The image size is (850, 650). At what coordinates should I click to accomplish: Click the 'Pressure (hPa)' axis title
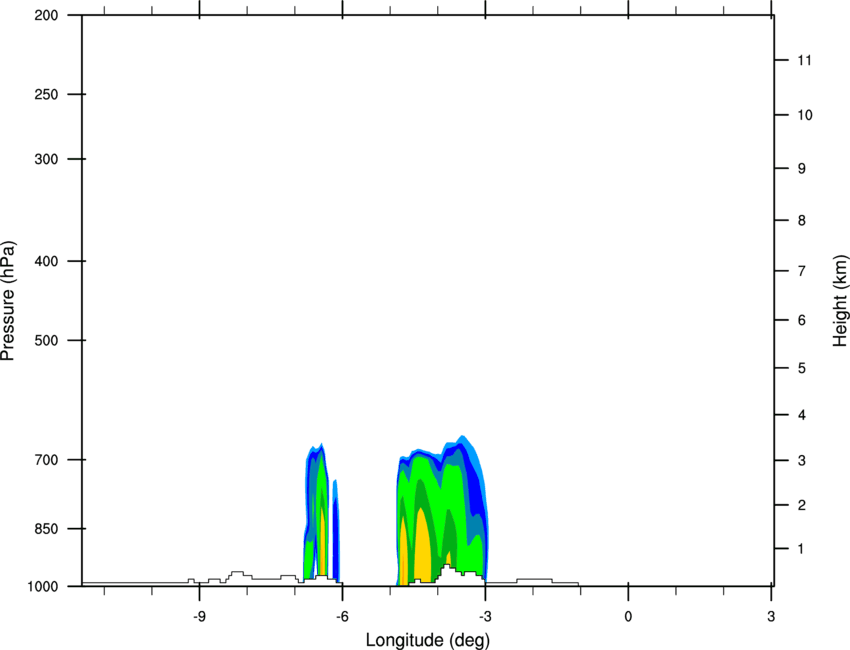tap(8, 301)
